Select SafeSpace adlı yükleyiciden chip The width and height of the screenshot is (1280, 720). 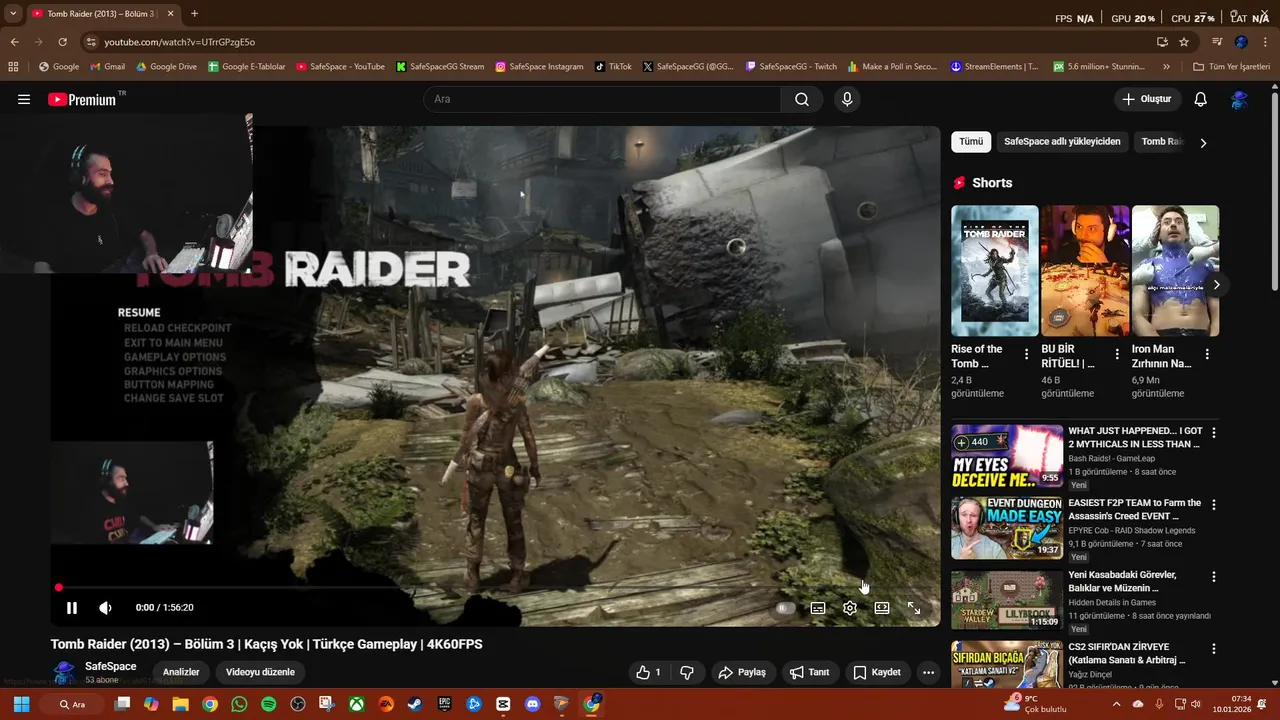(1062, 142)
